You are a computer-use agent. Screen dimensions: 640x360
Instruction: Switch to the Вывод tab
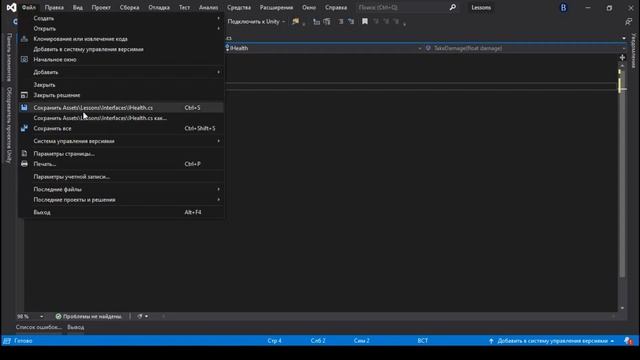(76, 327)
